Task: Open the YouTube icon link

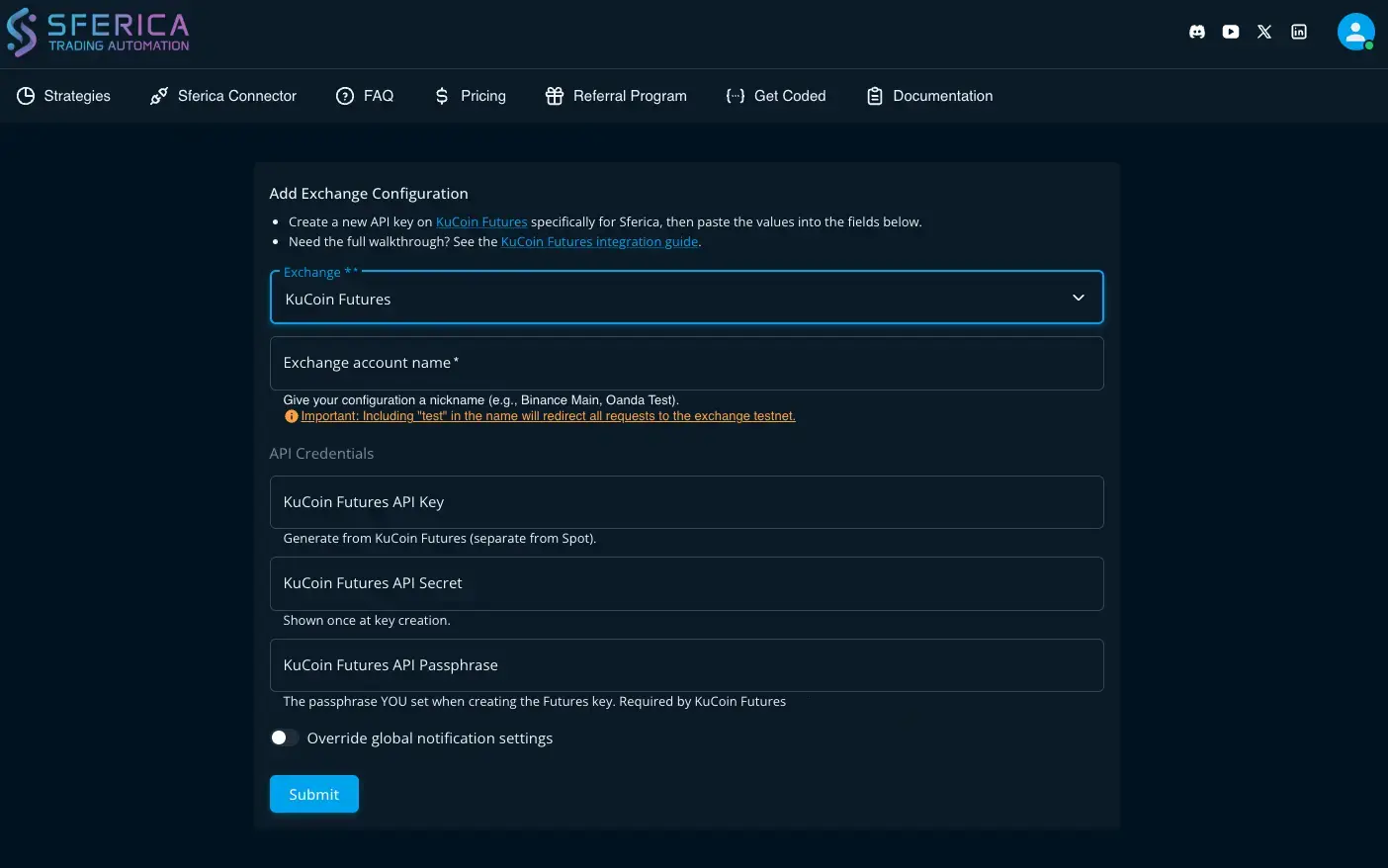Action: pyautogui.click(x=1231, y=32)
